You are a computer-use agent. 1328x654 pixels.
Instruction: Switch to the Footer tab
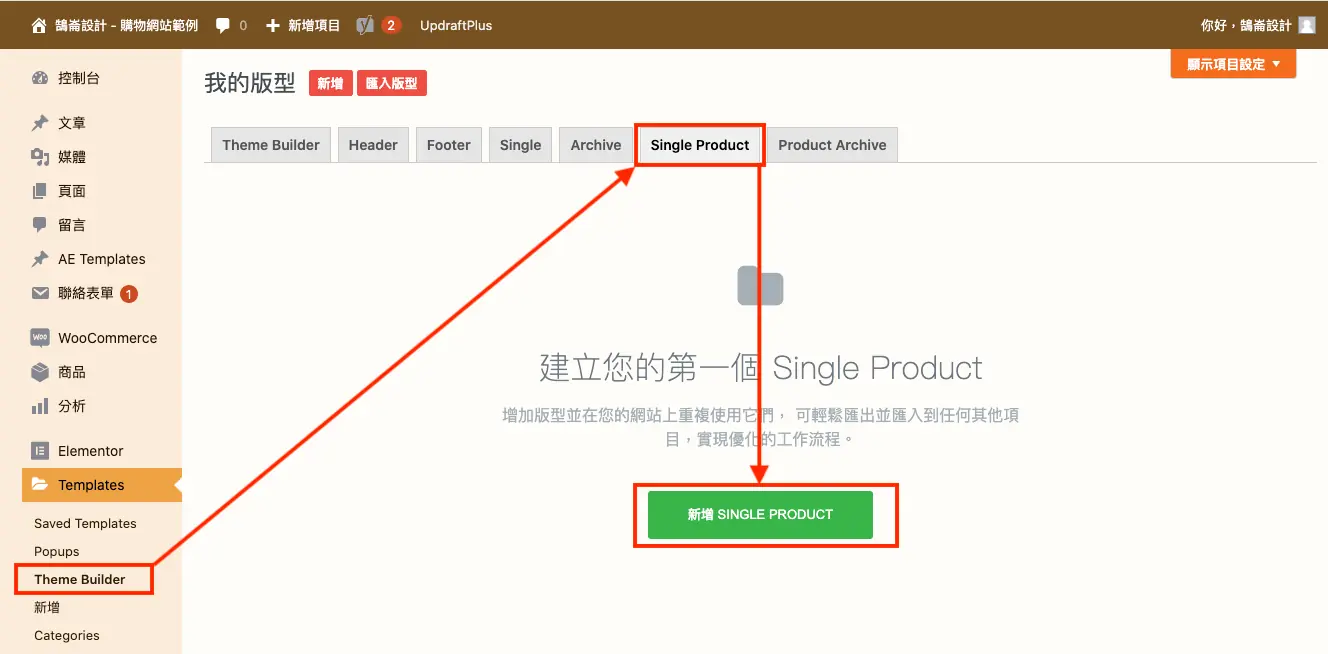point(448,145)
